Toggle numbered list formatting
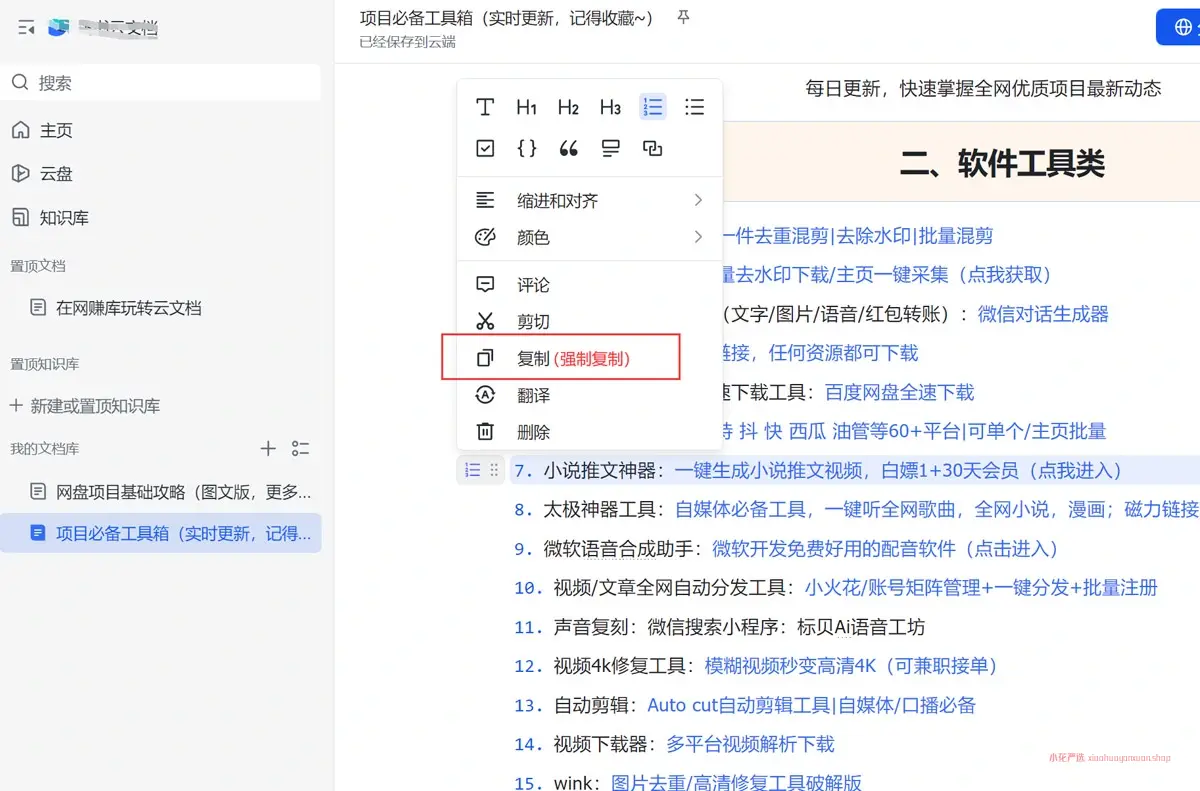Image resolution: width=1200 pixels, height=791 pixels. pos(653,107)
